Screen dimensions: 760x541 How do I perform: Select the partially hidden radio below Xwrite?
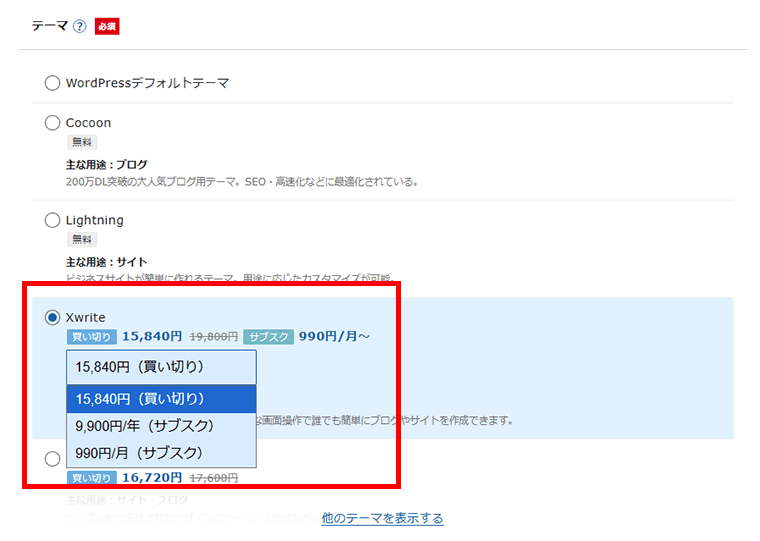coord(52,458)
